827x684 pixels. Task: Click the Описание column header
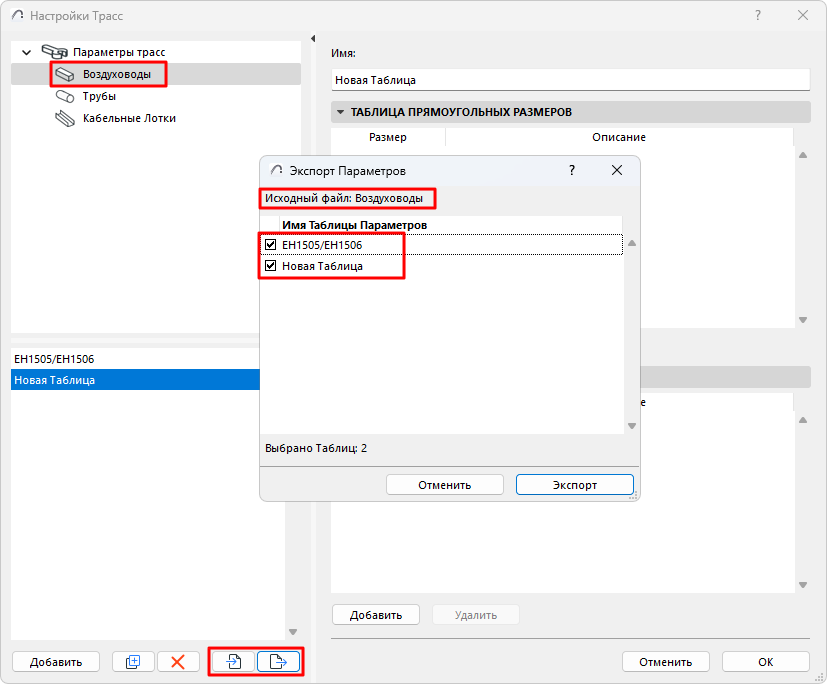point(619,137)
